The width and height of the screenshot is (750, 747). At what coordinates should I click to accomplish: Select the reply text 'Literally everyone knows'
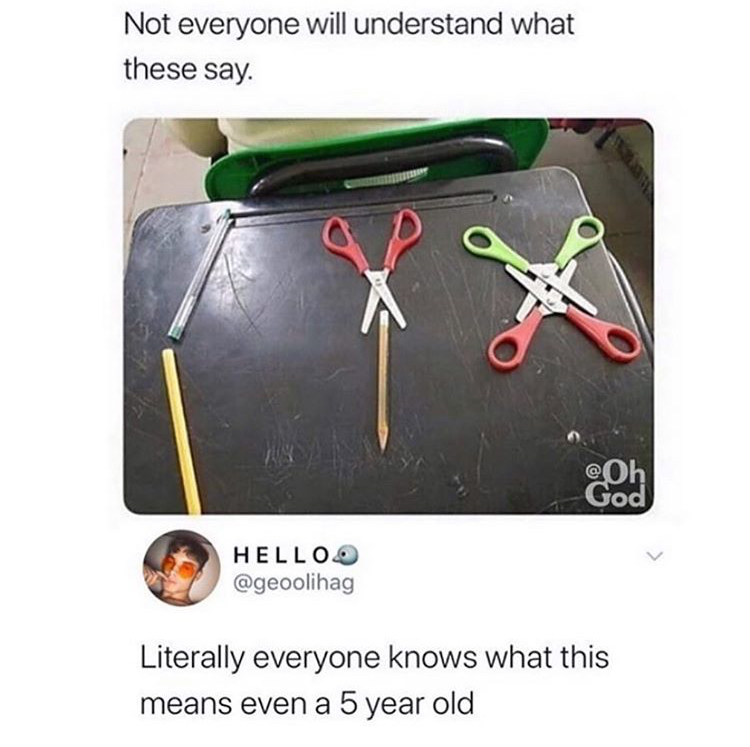point(309,658)
